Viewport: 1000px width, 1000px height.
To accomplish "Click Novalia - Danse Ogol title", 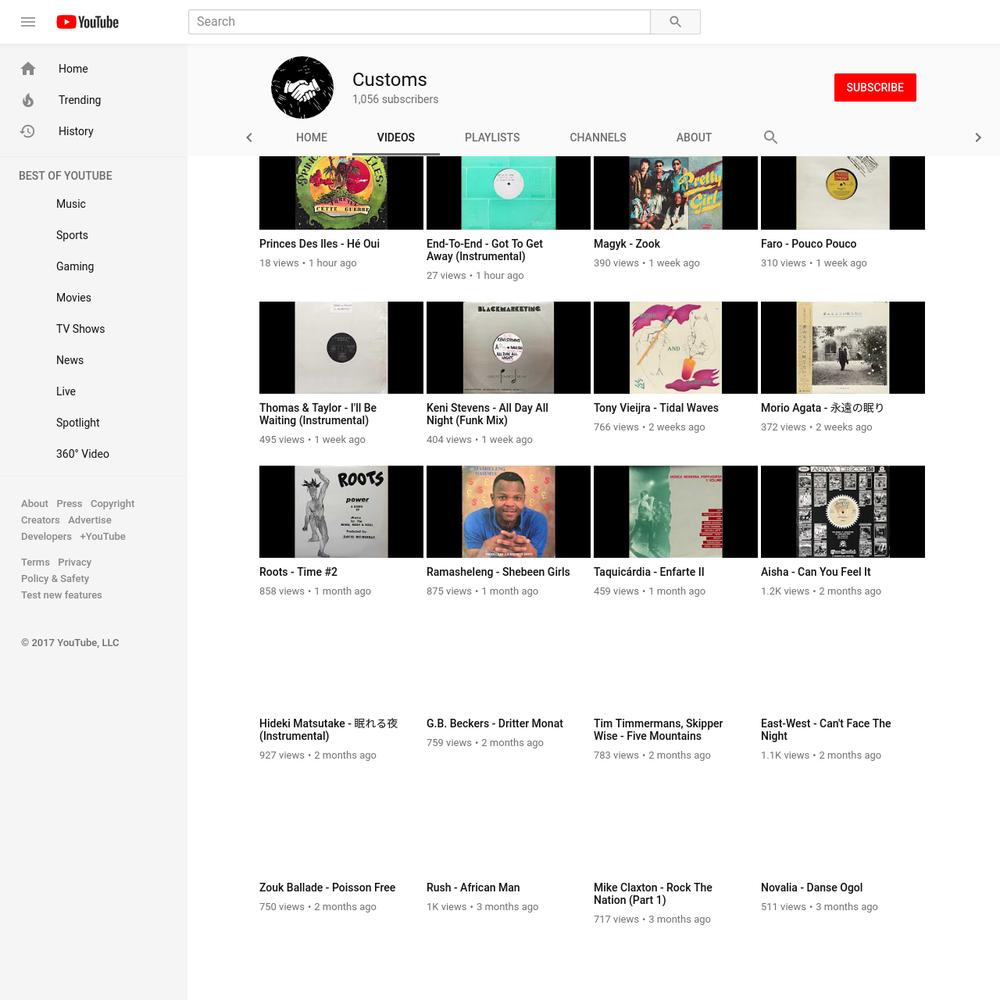I will click(812, 888).
